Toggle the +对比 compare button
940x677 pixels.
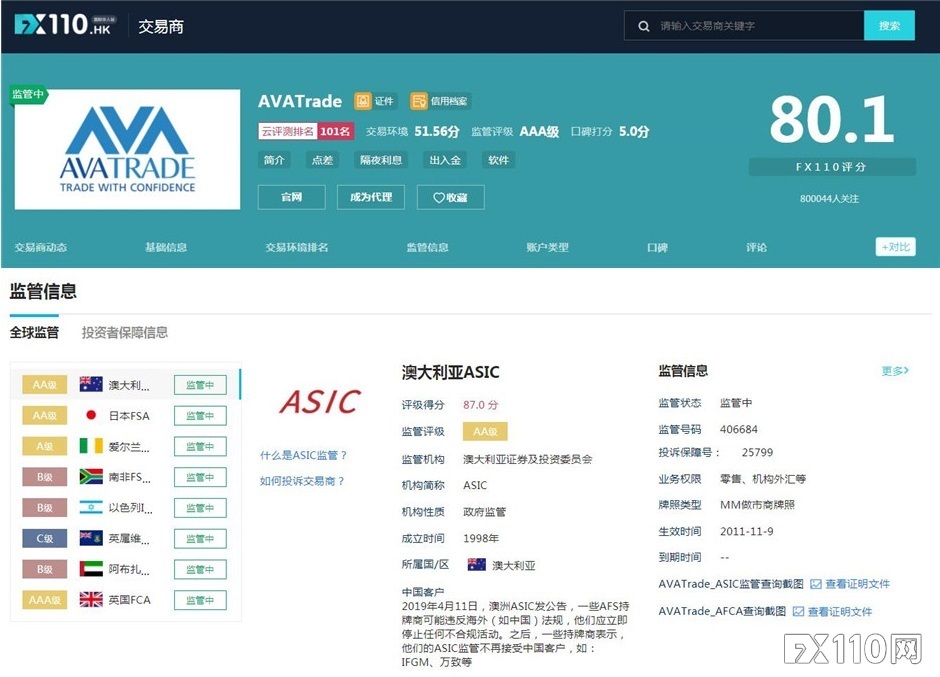895,247
